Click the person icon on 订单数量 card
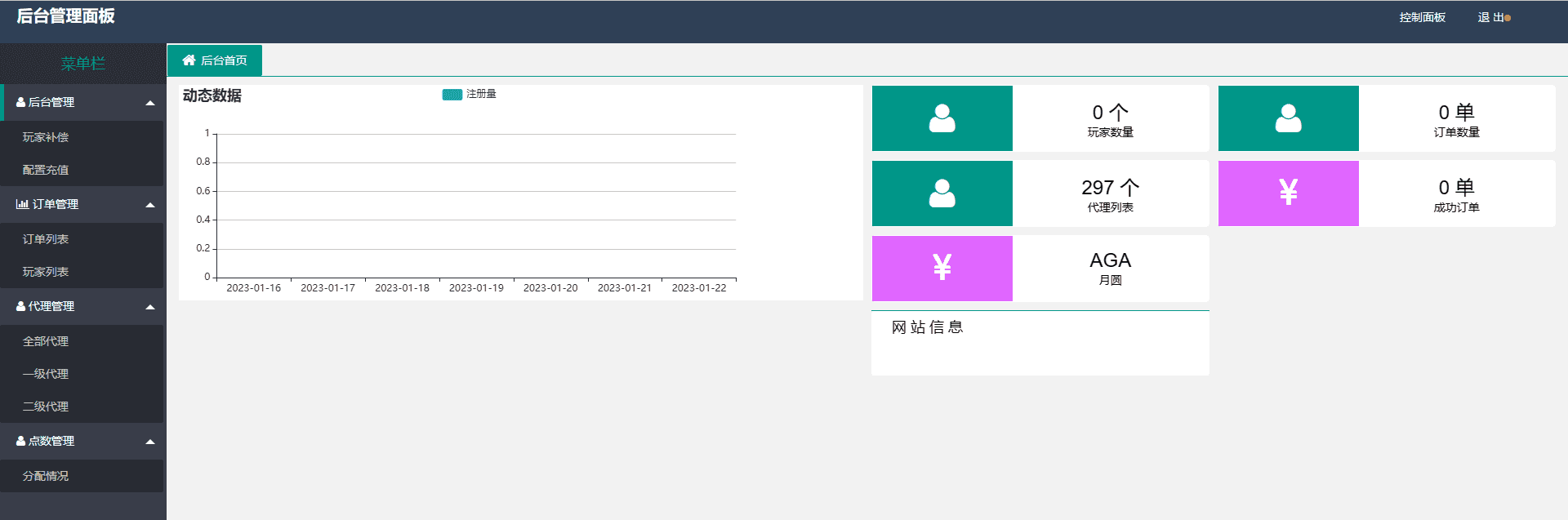1568x520 pixels. [1288, 118]
